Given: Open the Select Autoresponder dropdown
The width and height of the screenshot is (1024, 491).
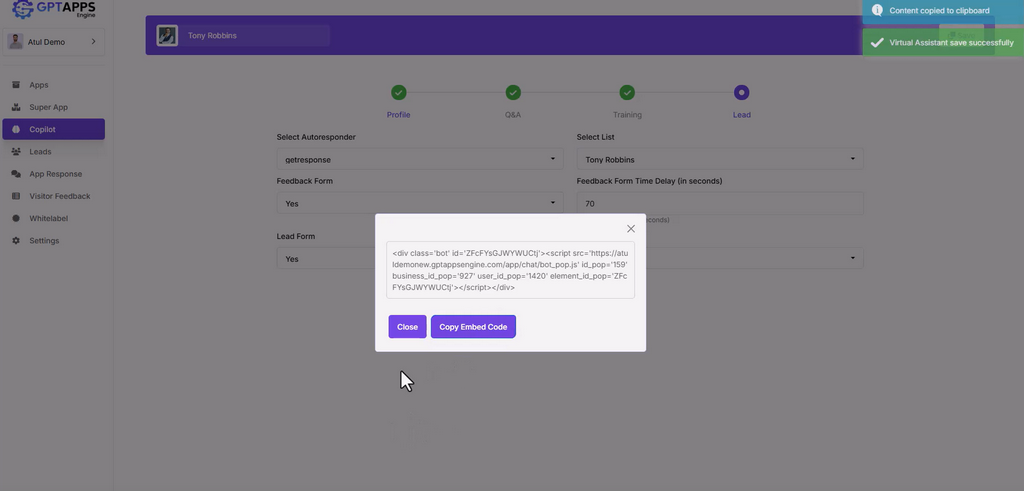Looking at the screenshot, I should 419,159.
